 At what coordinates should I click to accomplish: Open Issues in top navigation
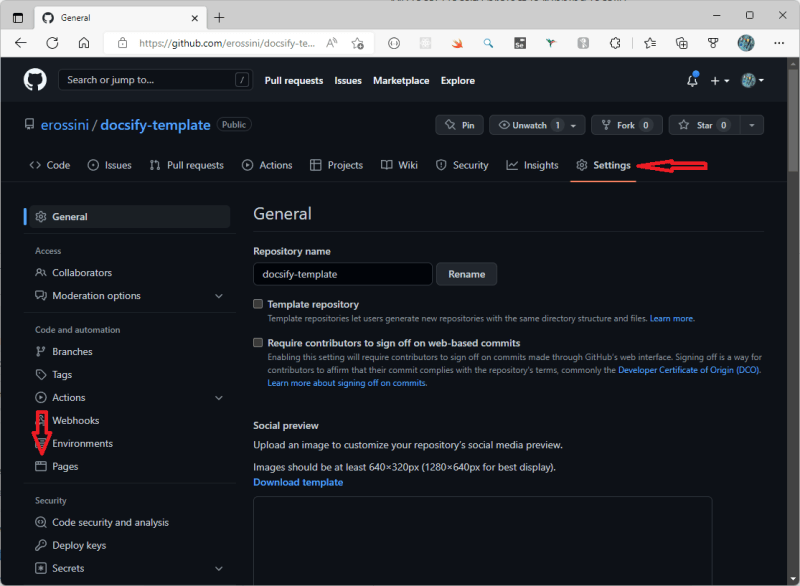[348, 81]
